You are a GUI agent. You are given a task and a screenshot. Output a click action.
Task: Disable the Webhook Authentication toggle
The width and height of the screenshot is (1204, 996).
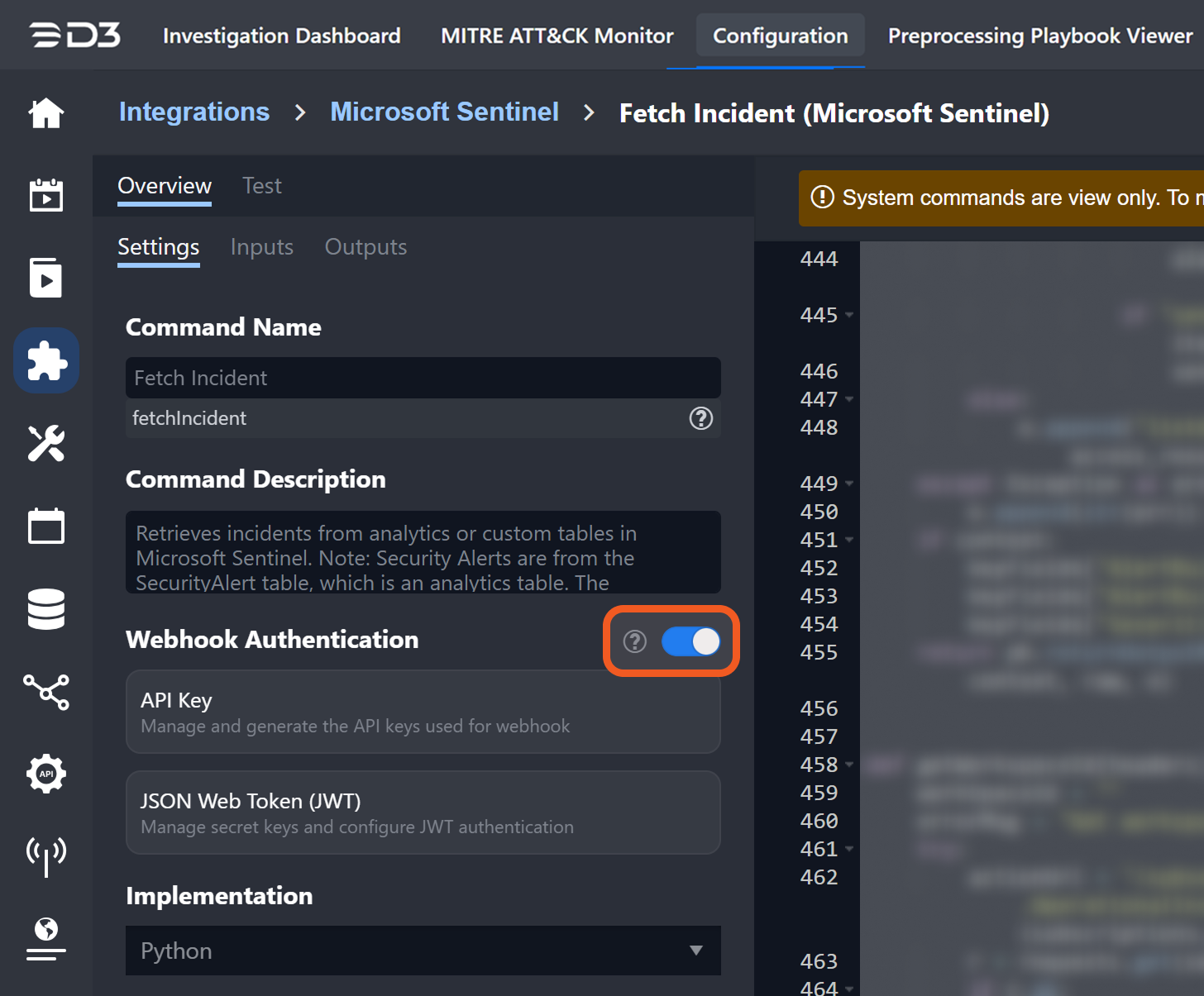[x=690, y=641]
